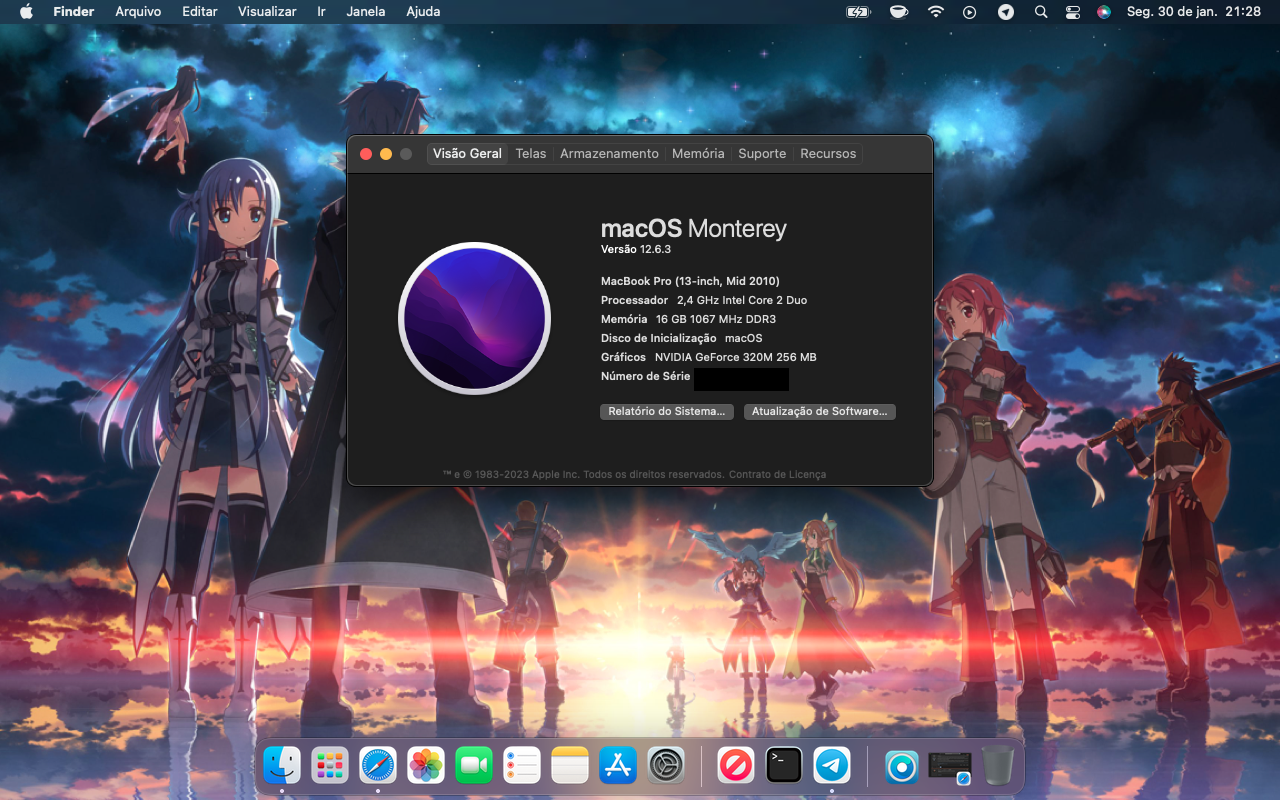Click the macOS Monterey title
The height and width of the screenshot is (800, 1280).
click(694, 228)
